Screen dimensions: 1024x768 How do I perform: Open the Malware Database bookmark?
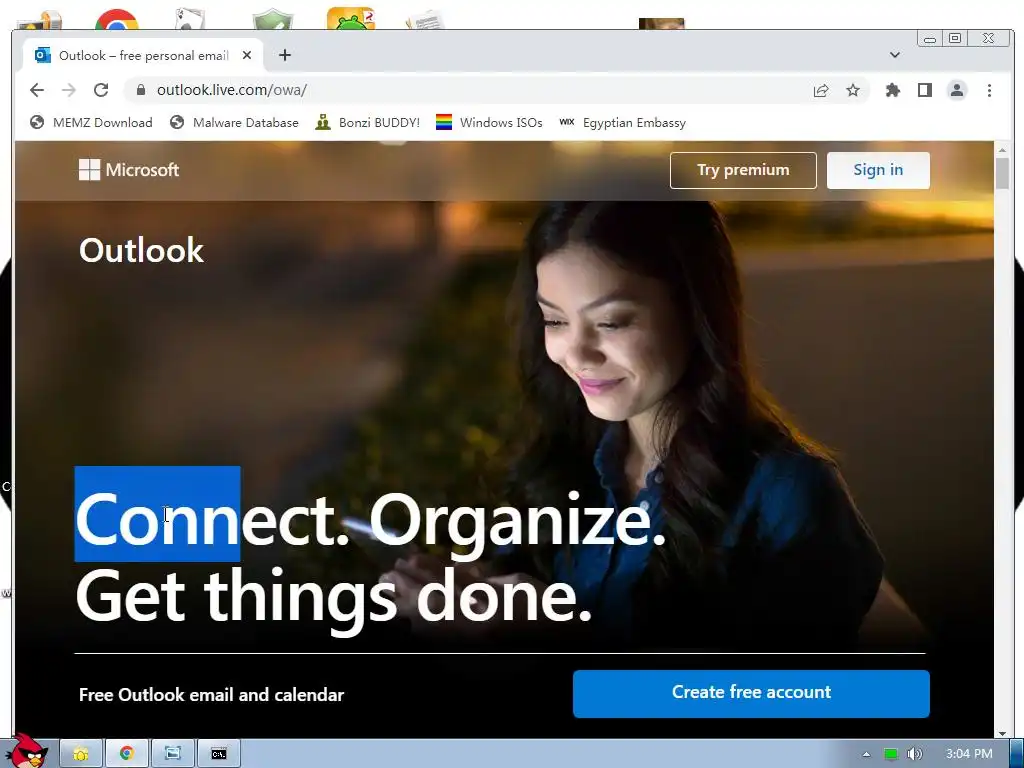coord(234,123)
